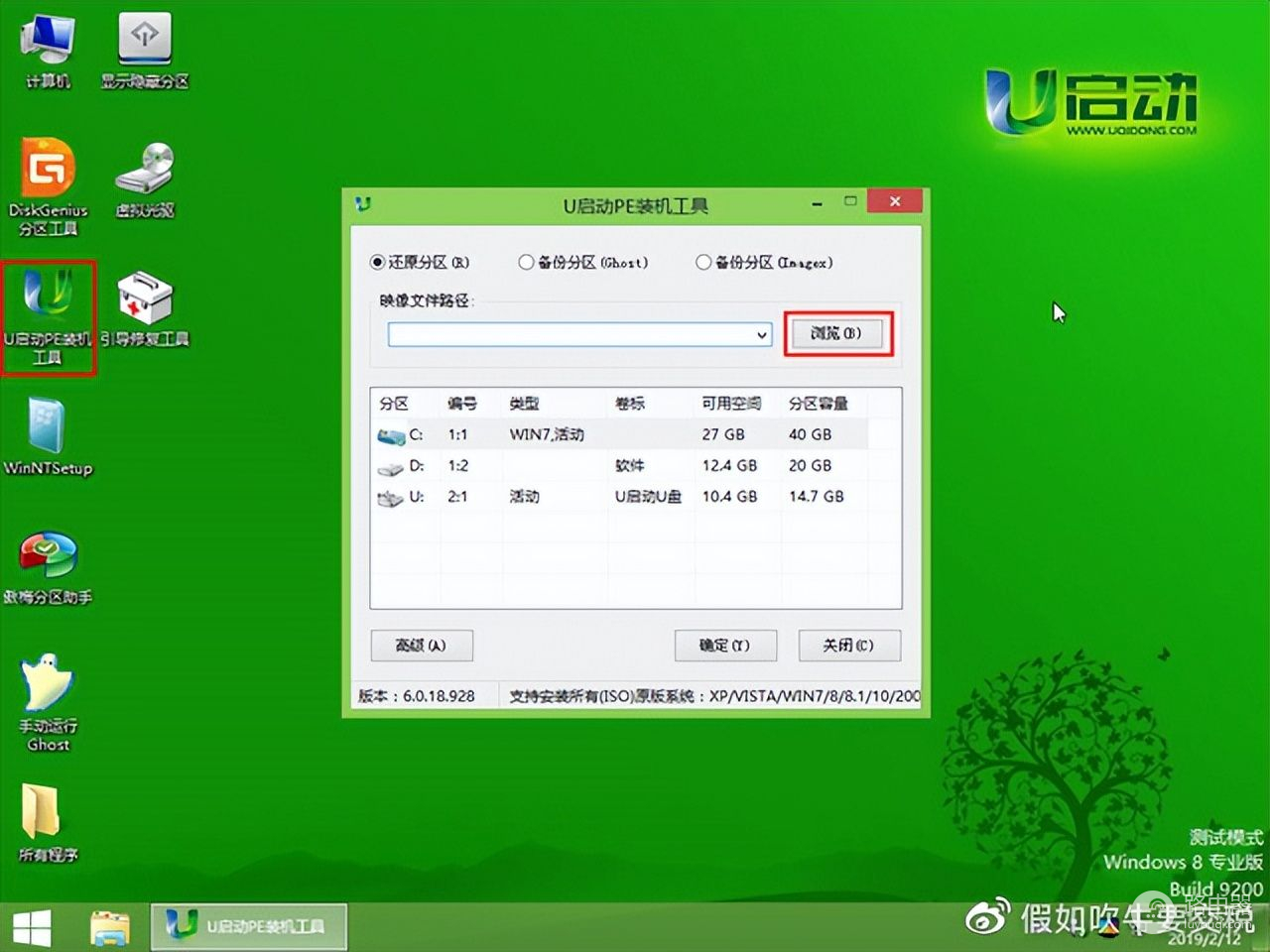Click the 软件 volume label

[629, 465]
